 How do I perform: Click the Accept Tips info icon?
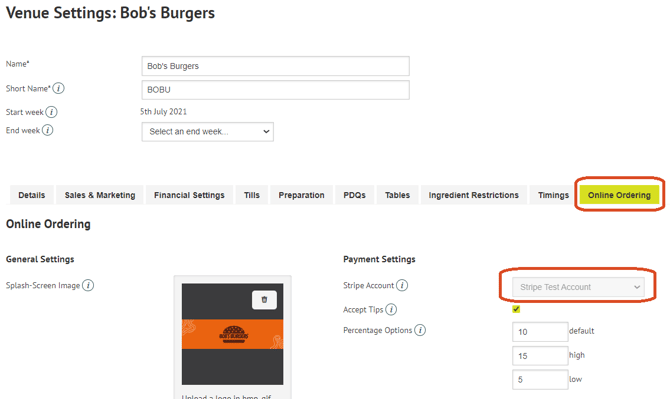(391, 309)
